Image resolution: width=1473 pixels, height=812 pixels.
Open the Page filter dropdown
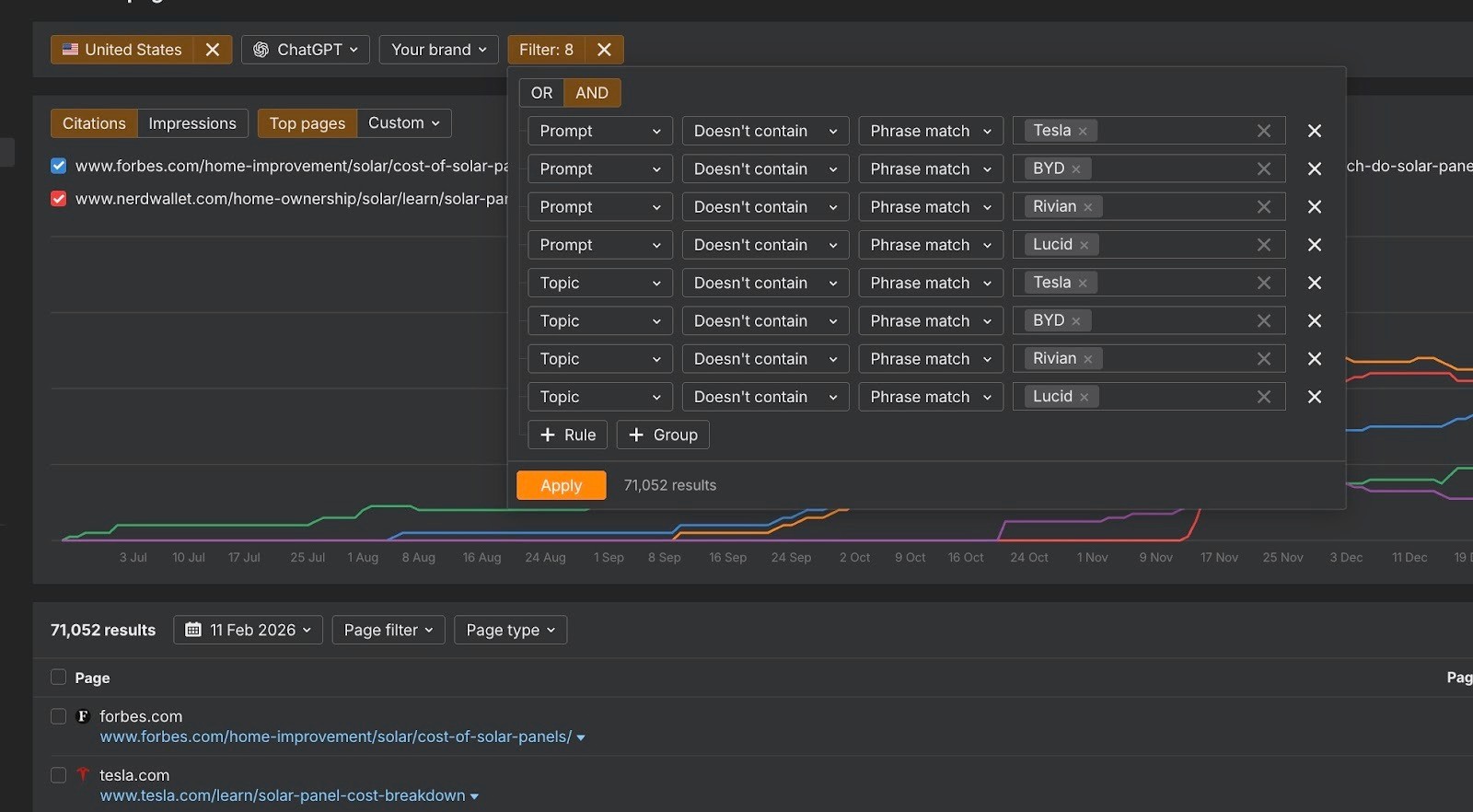click(389, 630)
